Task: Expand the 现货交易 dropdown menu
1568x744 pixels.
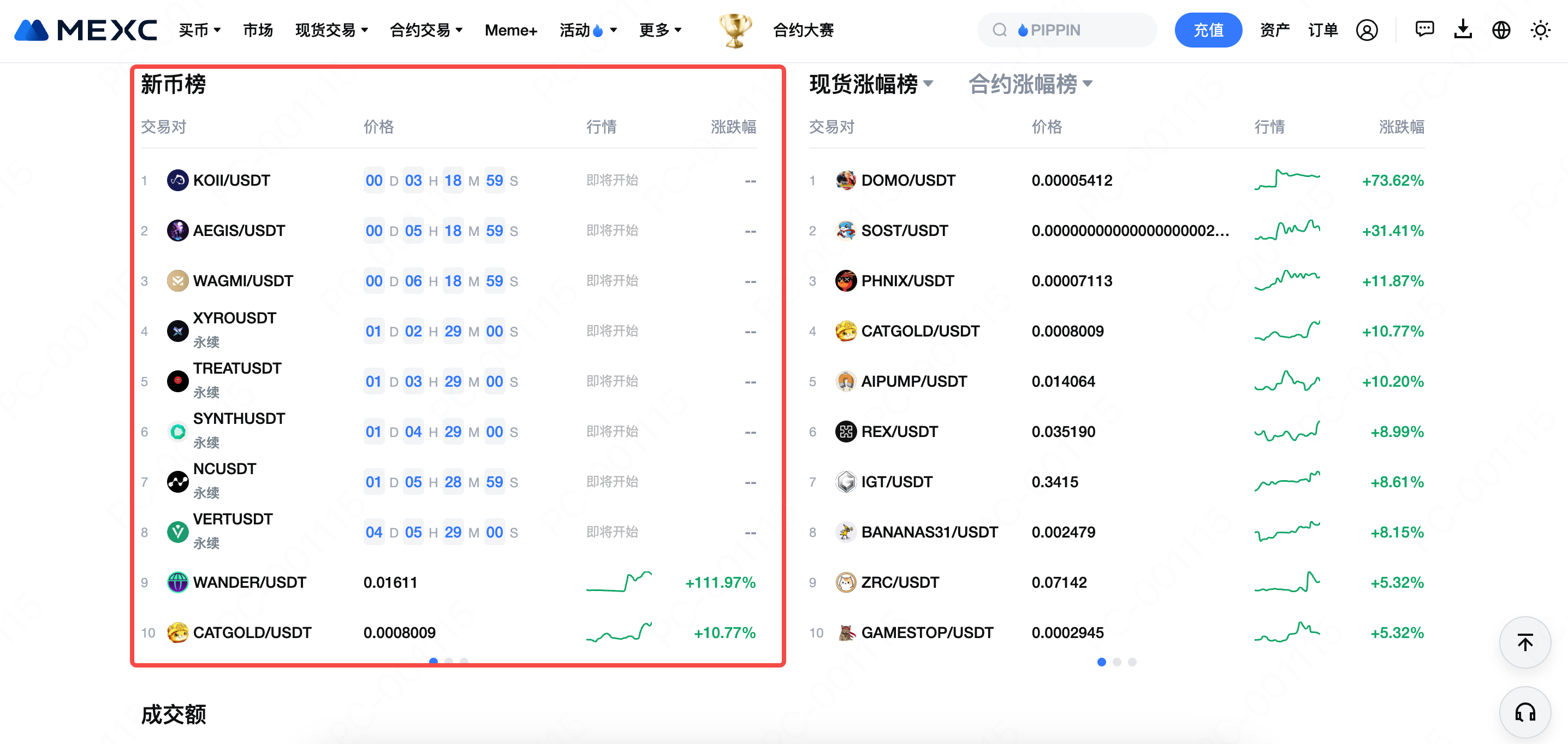Action: [x=332, y=30]
